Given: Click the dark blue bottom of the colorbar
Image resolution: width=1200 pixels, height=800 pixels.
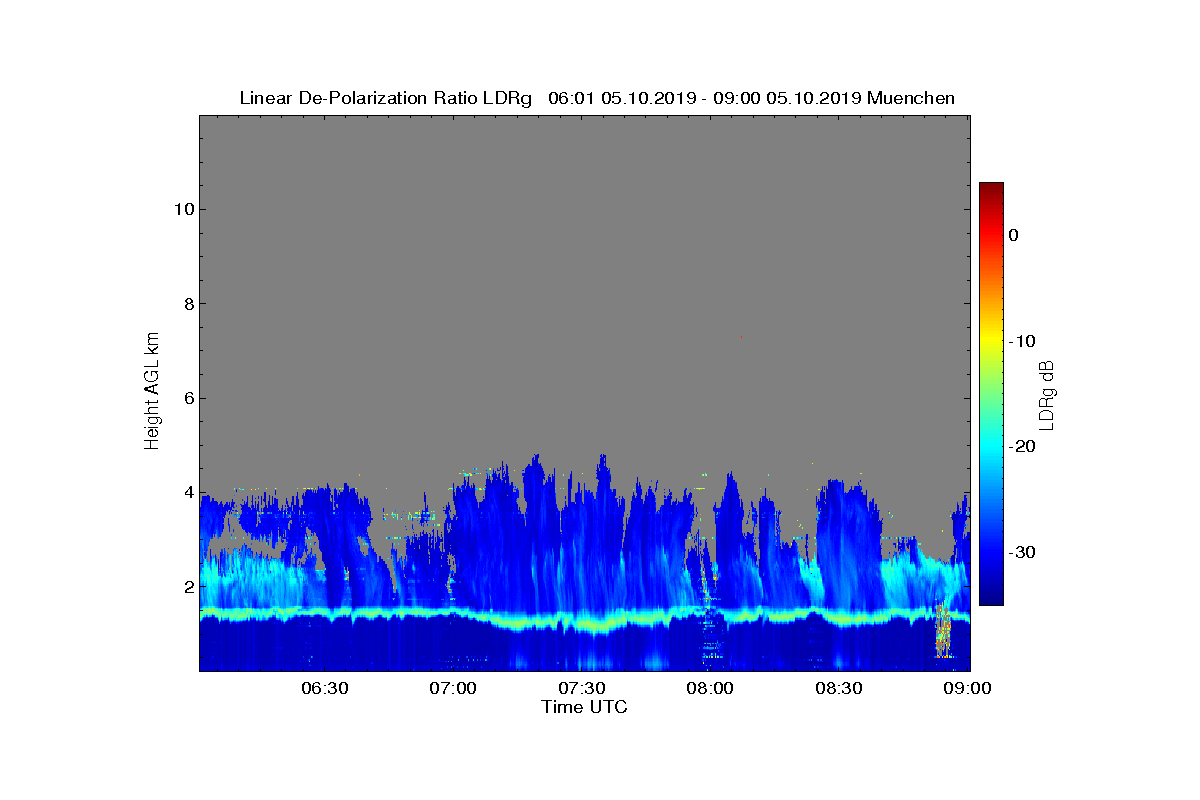Looking at the screenshot, I should coord(991,598).
